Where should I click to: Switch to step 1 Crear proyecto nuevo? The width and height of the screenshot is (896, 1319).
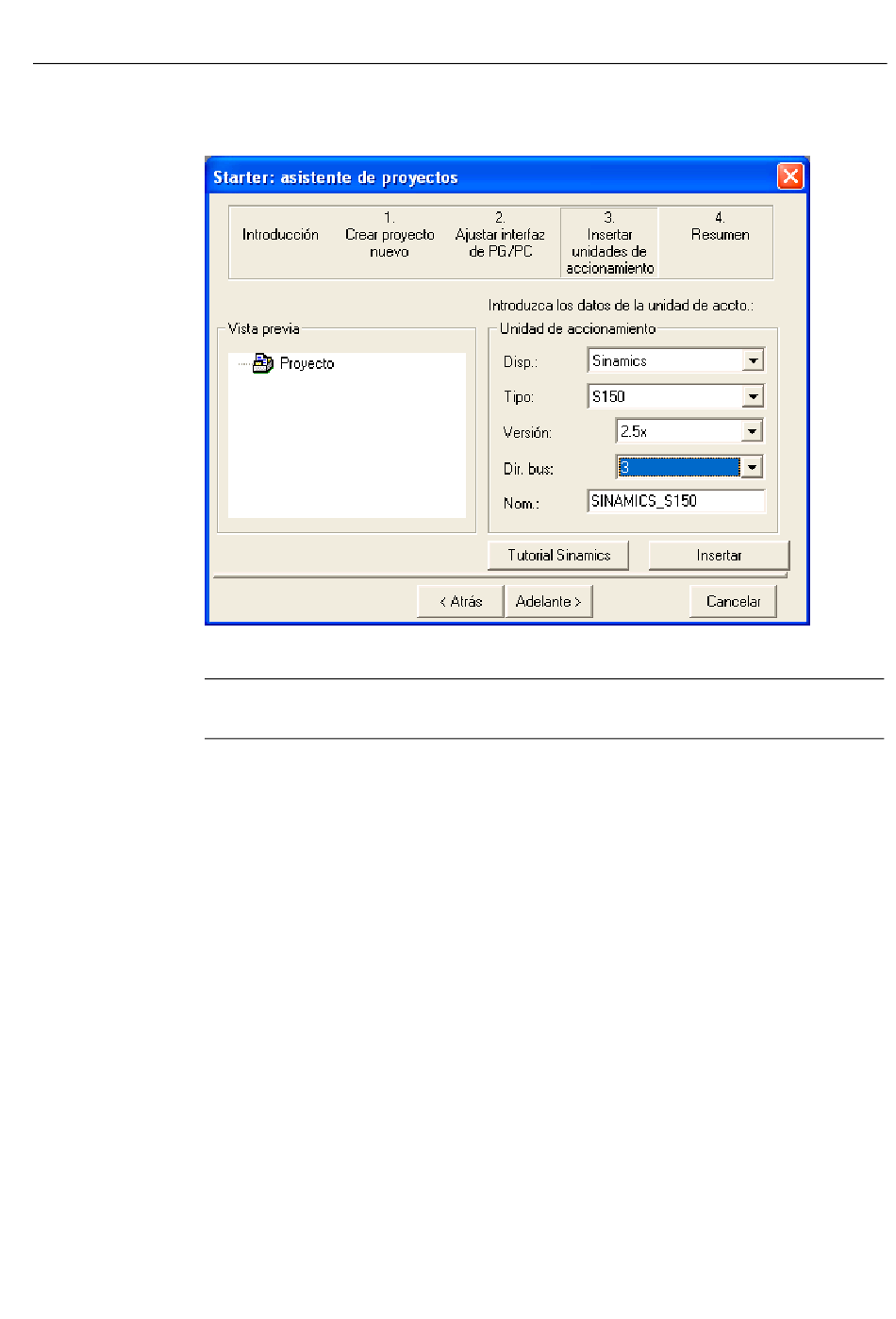[390, 234]
